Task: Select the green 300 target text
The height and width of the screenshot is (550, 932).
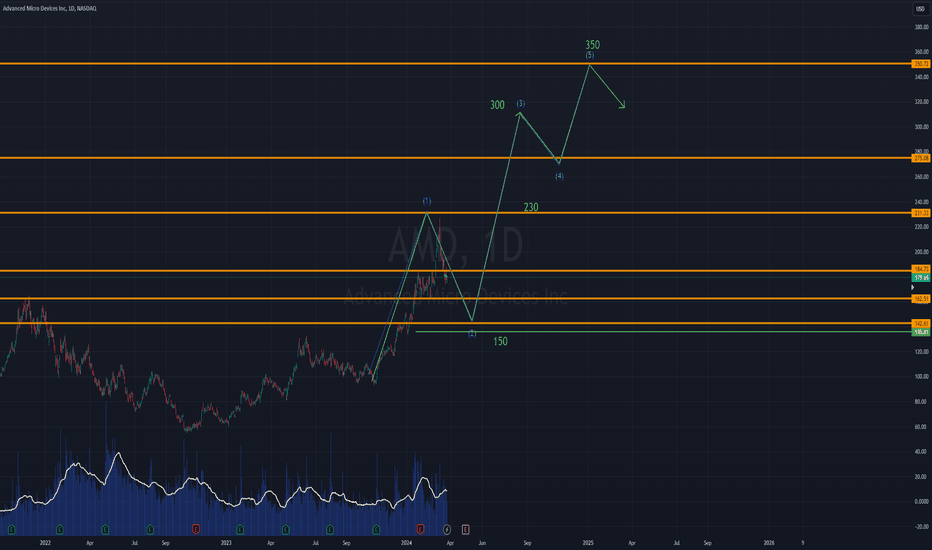Action: (x=497, y=105)
